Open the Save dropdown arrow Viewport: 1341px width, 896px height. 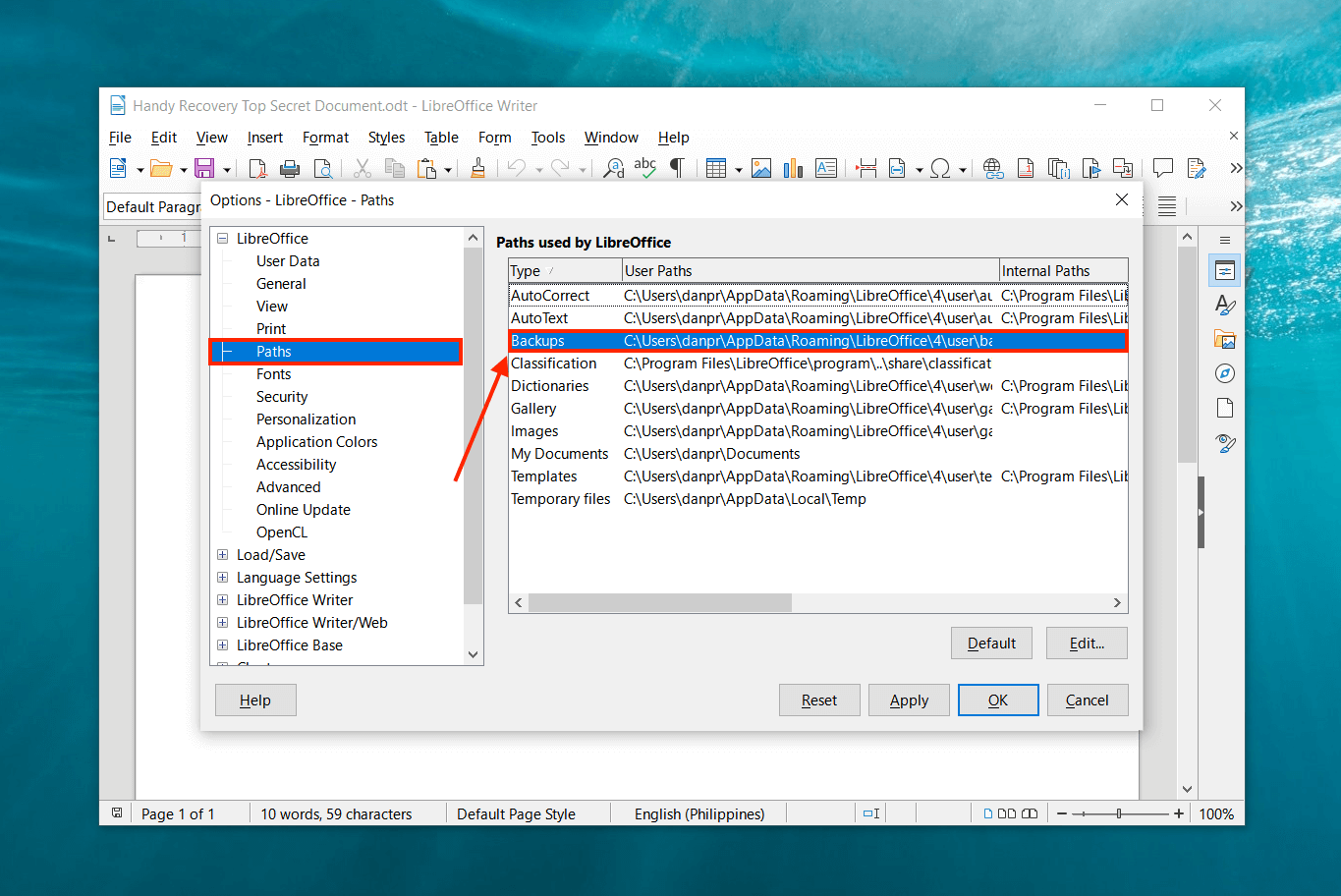pos(227,170)
